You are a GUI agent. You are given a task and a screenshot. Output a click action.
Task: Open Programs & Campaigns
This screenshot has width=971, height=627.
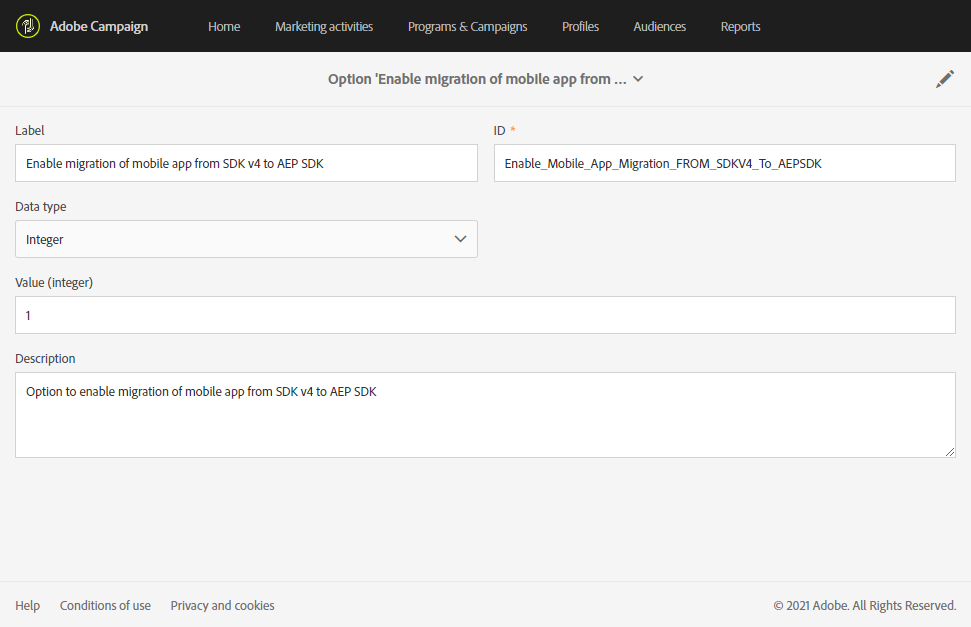tap(468, 27)
